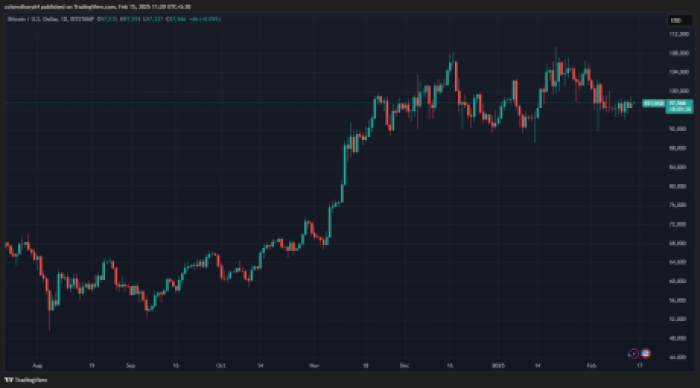Click the 76,000 price scale label

[678, 205]
